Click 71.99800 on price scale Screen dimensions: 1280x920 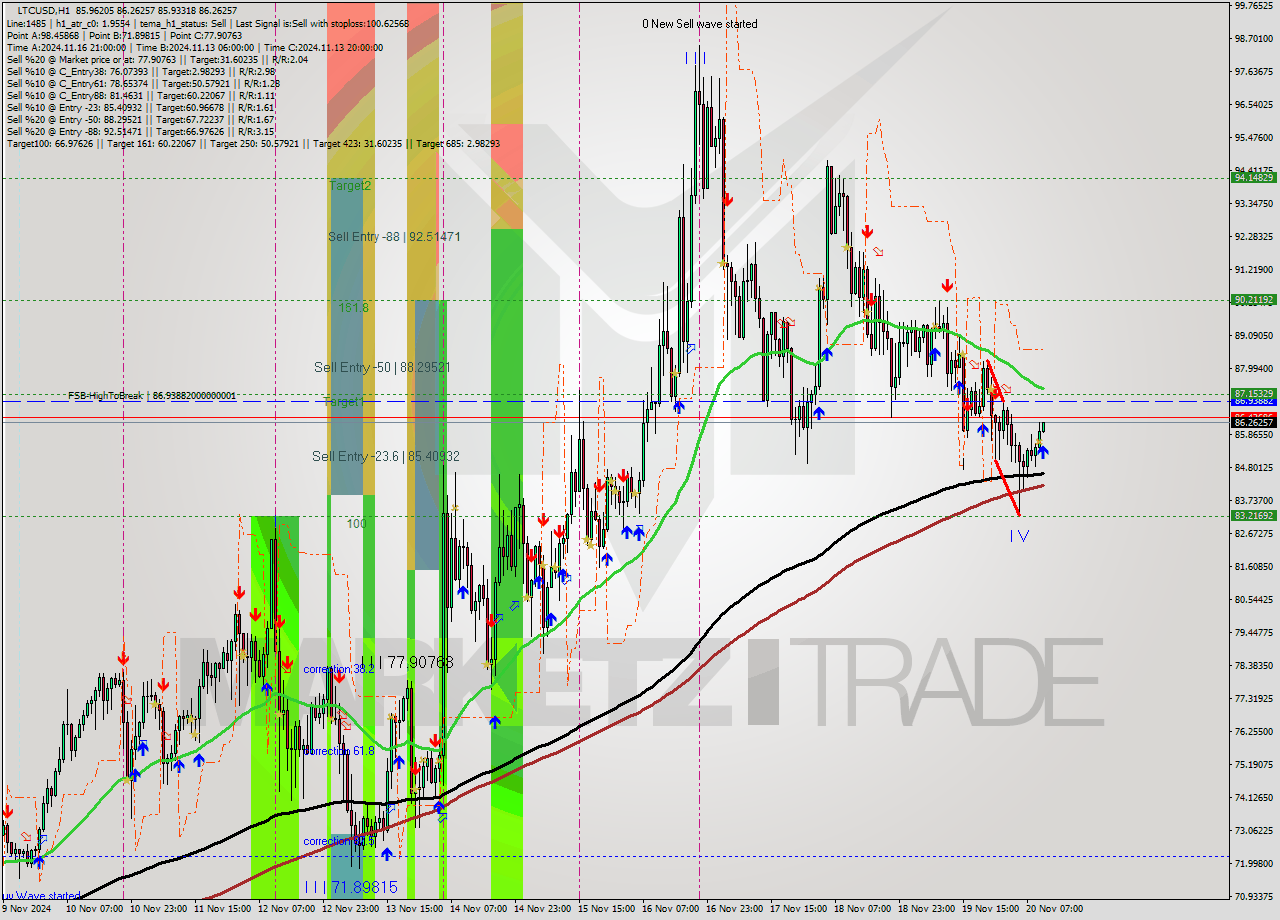tap(1253, 863)
